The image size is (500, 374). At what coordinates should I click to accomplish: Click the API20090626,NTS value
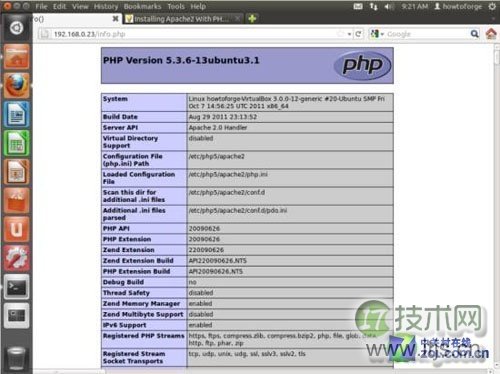click(216, 271)
